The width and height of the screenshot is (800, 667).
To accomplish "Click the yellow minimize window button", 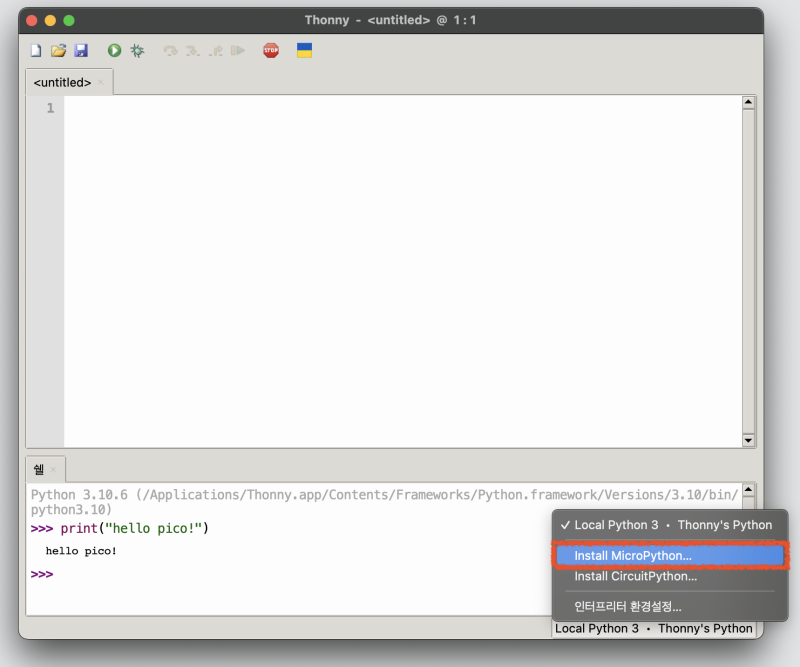I will click(x=50, y=20).
